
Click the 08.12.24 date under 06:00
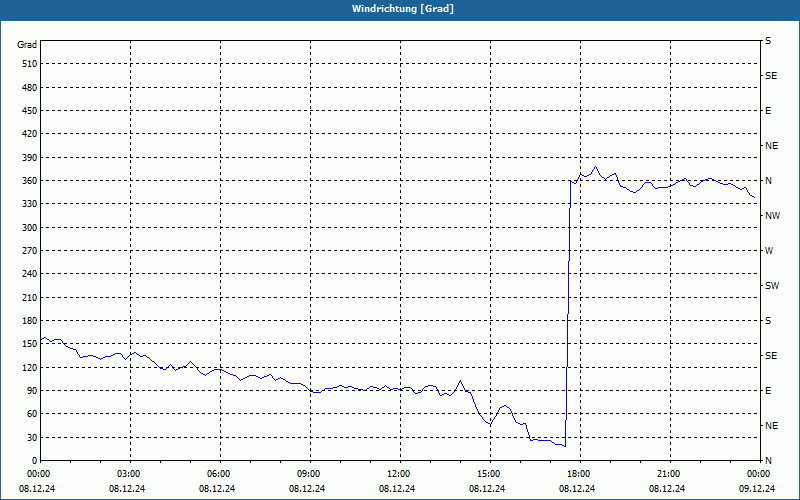click(217, 488)
